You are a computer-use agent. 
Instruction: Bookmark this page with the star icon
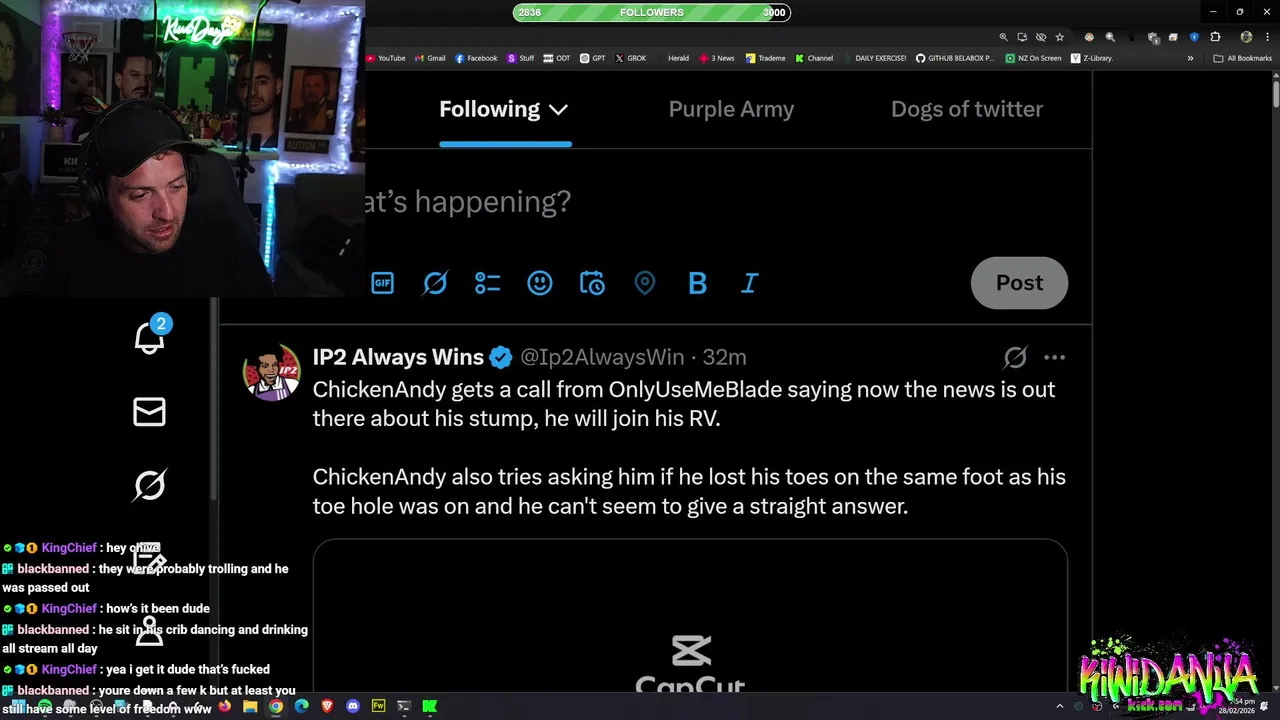point(1060,37)
